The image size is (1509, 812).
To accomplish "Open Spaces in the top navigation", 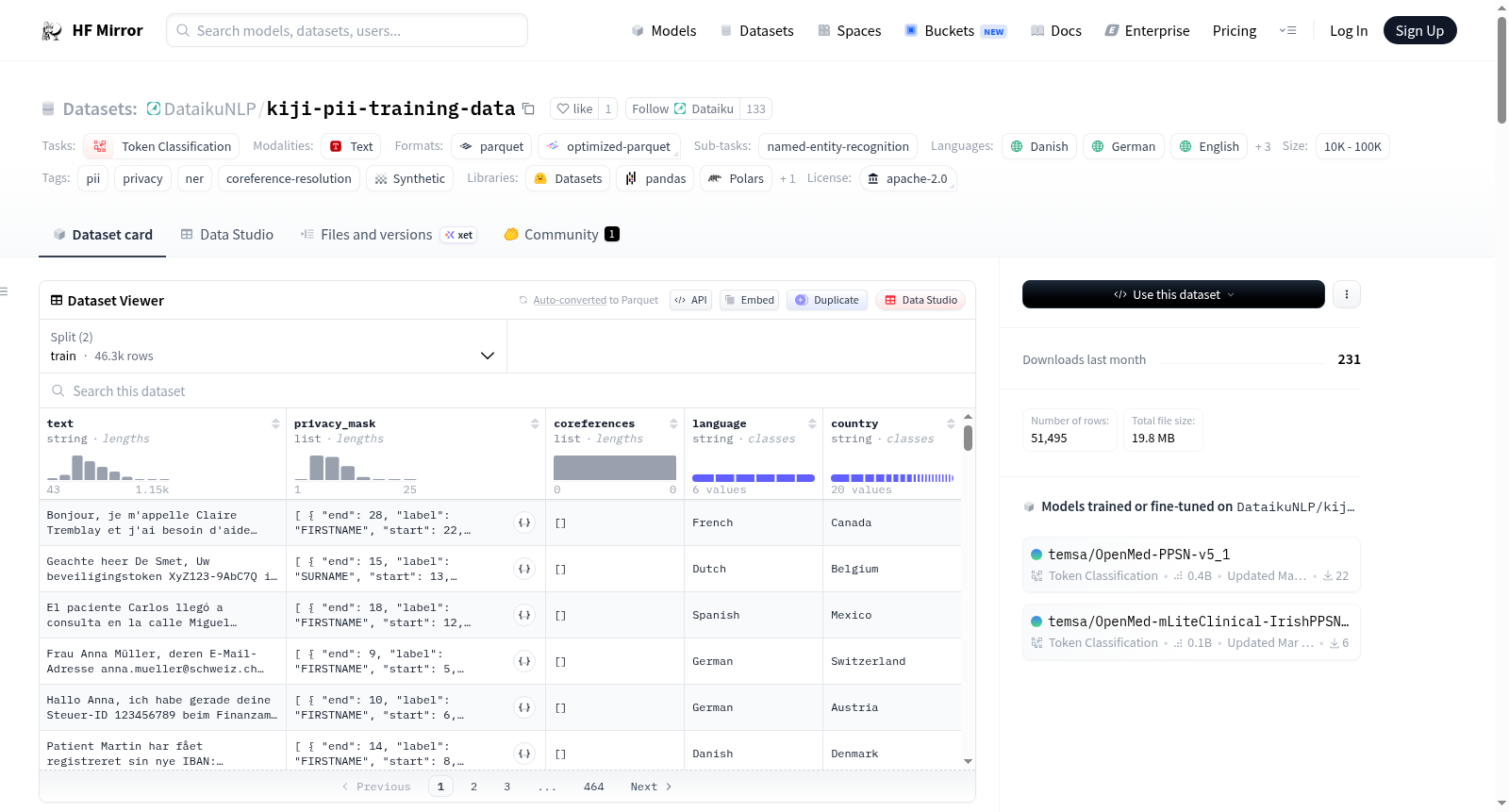I will (849, 31).
